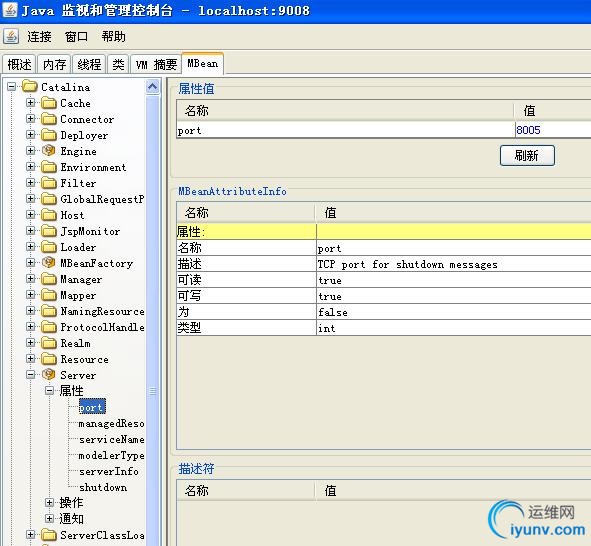The height and width of the screenshot is (546, 591).
Task: Click the Host folder icon
Action: point(49,215)
